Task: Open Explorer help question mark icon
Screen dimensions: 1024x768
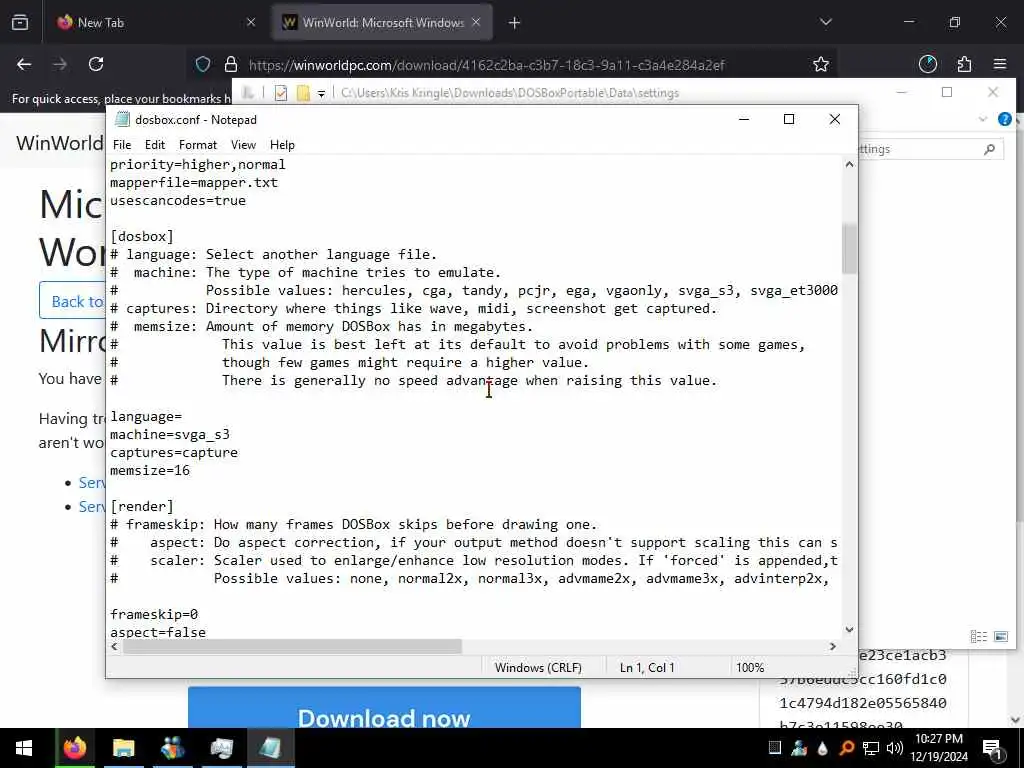Action: pyautogui.click(x=1004, y=119)
